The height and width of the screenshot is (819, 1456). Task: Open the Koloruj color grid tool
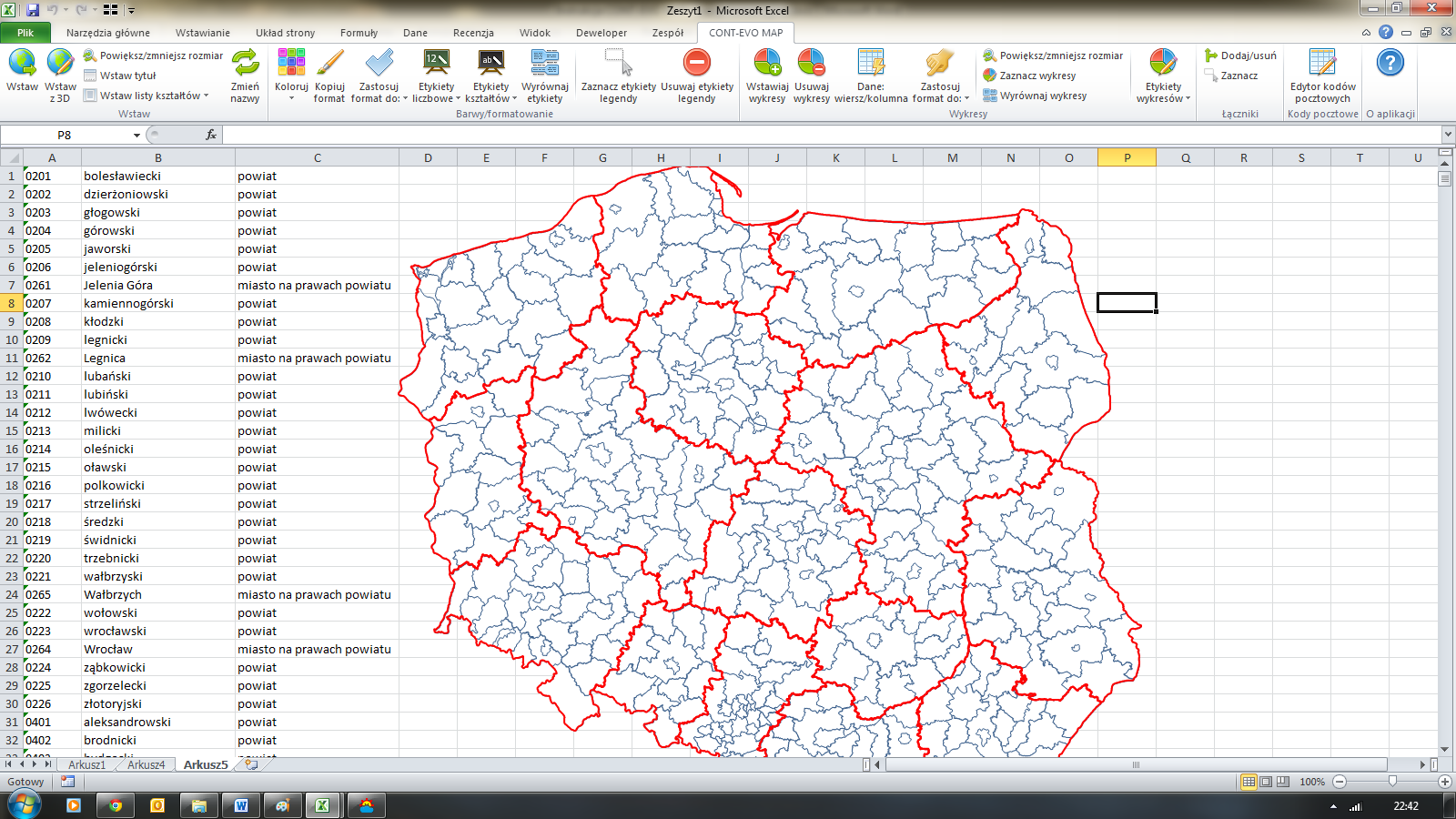click(x=291, y=64)
